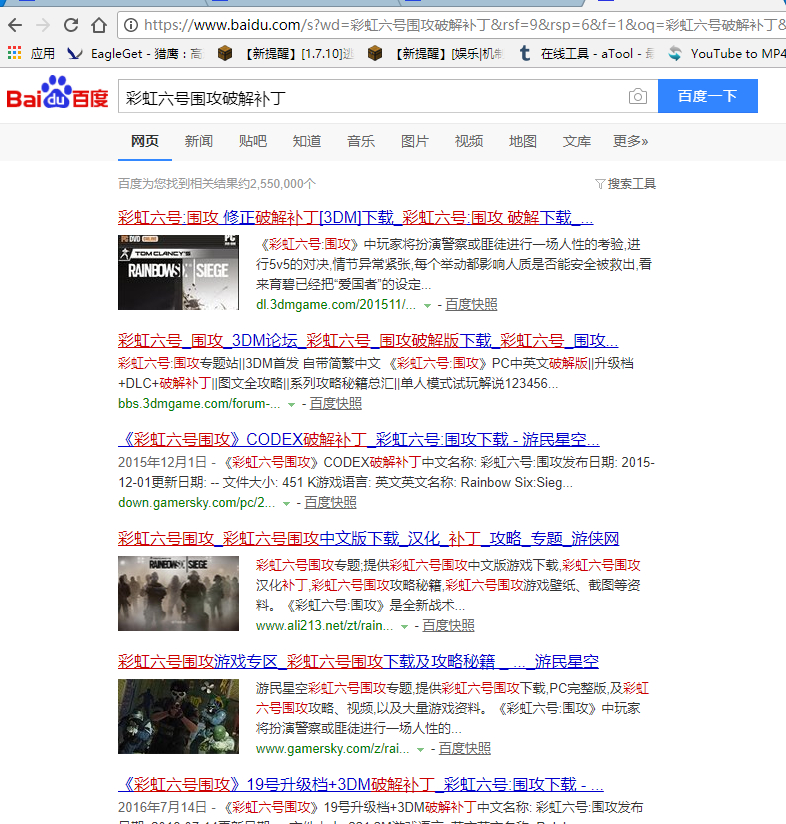Click the Rainbow Six Siege box cover thumbnail
This screenshot has height=824, width=786.
pos(178,272)
